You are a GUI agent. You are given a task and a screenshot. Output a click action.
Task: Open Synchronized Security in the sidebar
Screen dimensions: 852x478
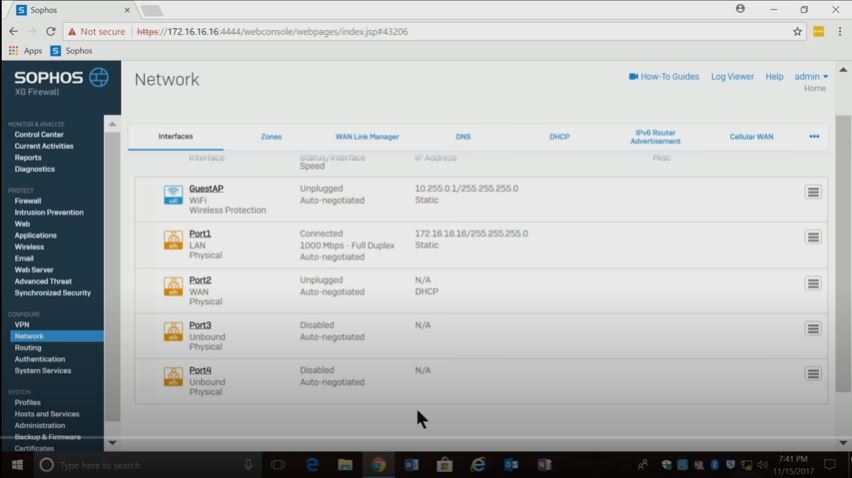[x=53, y=293]
